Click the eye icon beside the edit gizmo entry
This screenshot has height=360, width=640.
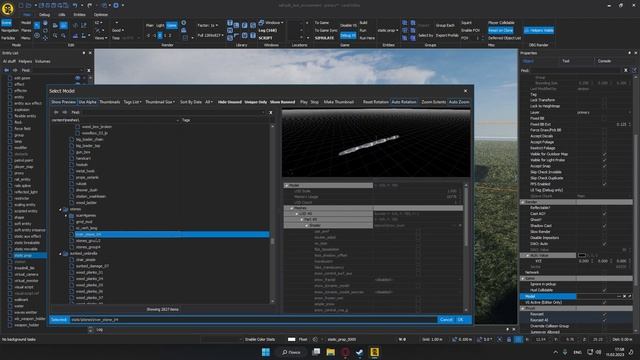click(x=77, y=78)
